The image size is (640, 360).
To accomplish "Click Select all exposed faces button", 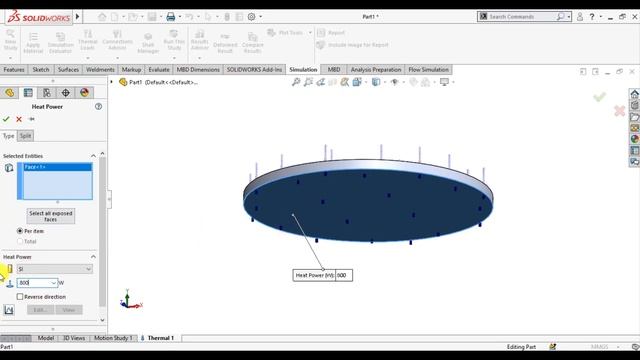I will (x=51, y=216).
